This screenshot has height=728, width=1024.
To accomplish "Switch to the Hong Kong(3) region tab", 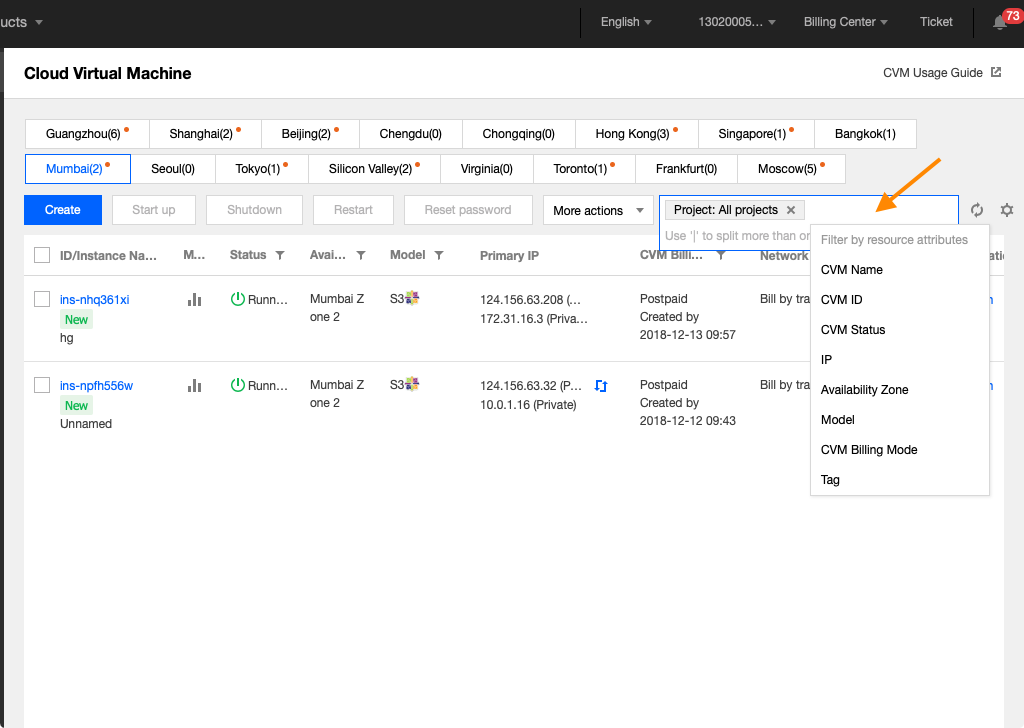I will (x=637, y=134).
